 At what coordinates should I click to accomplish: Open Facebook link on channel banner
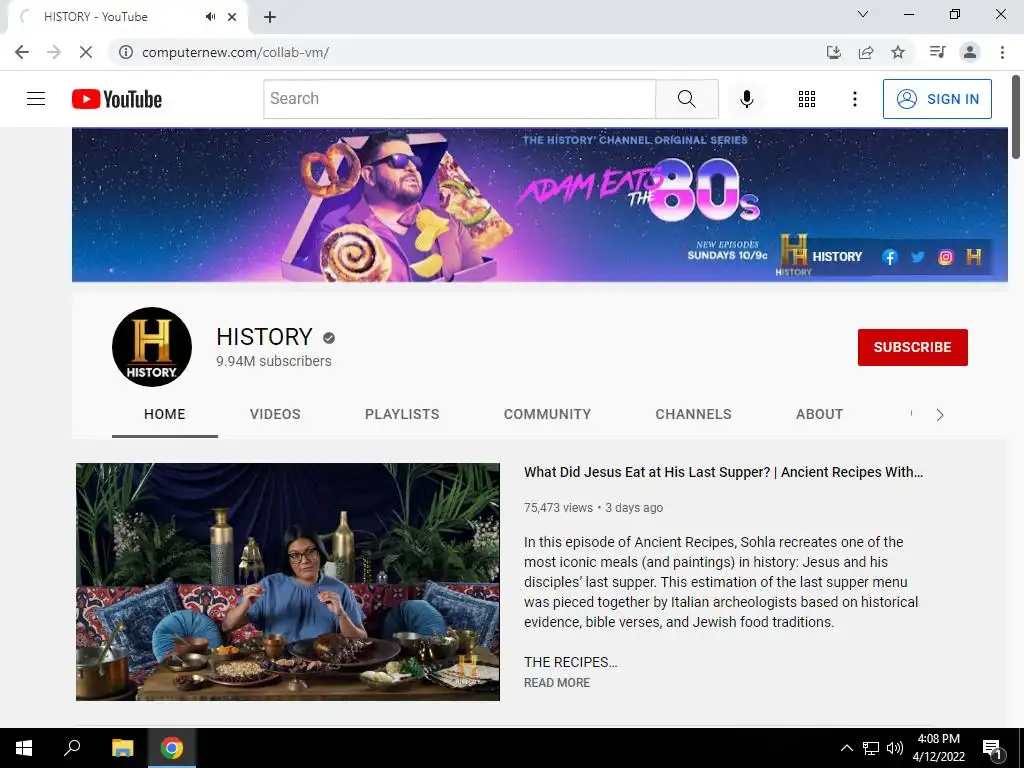point(889,257)
